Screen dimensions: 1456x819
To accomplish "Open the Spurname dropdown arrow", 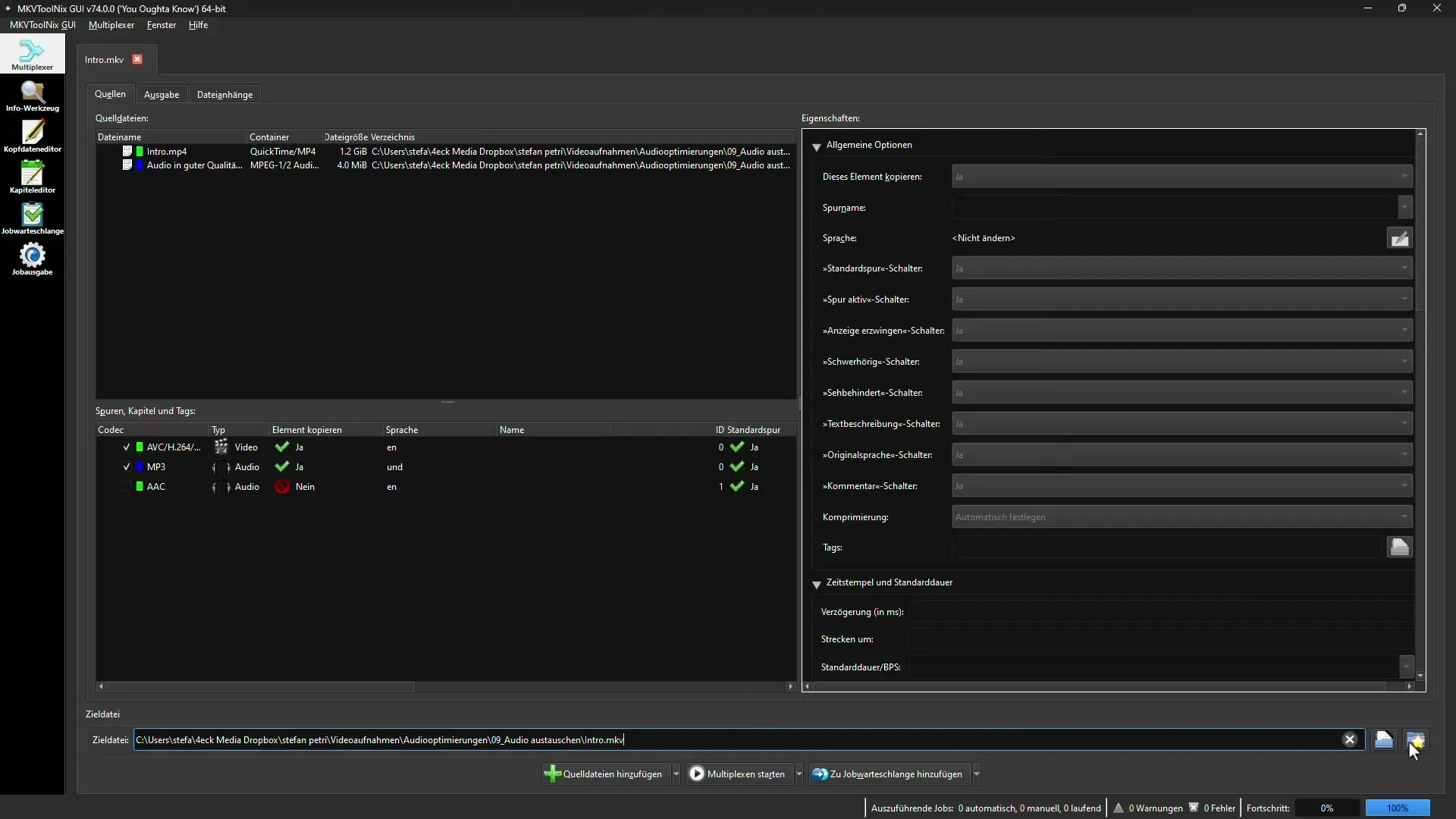I will (1404, 207).
